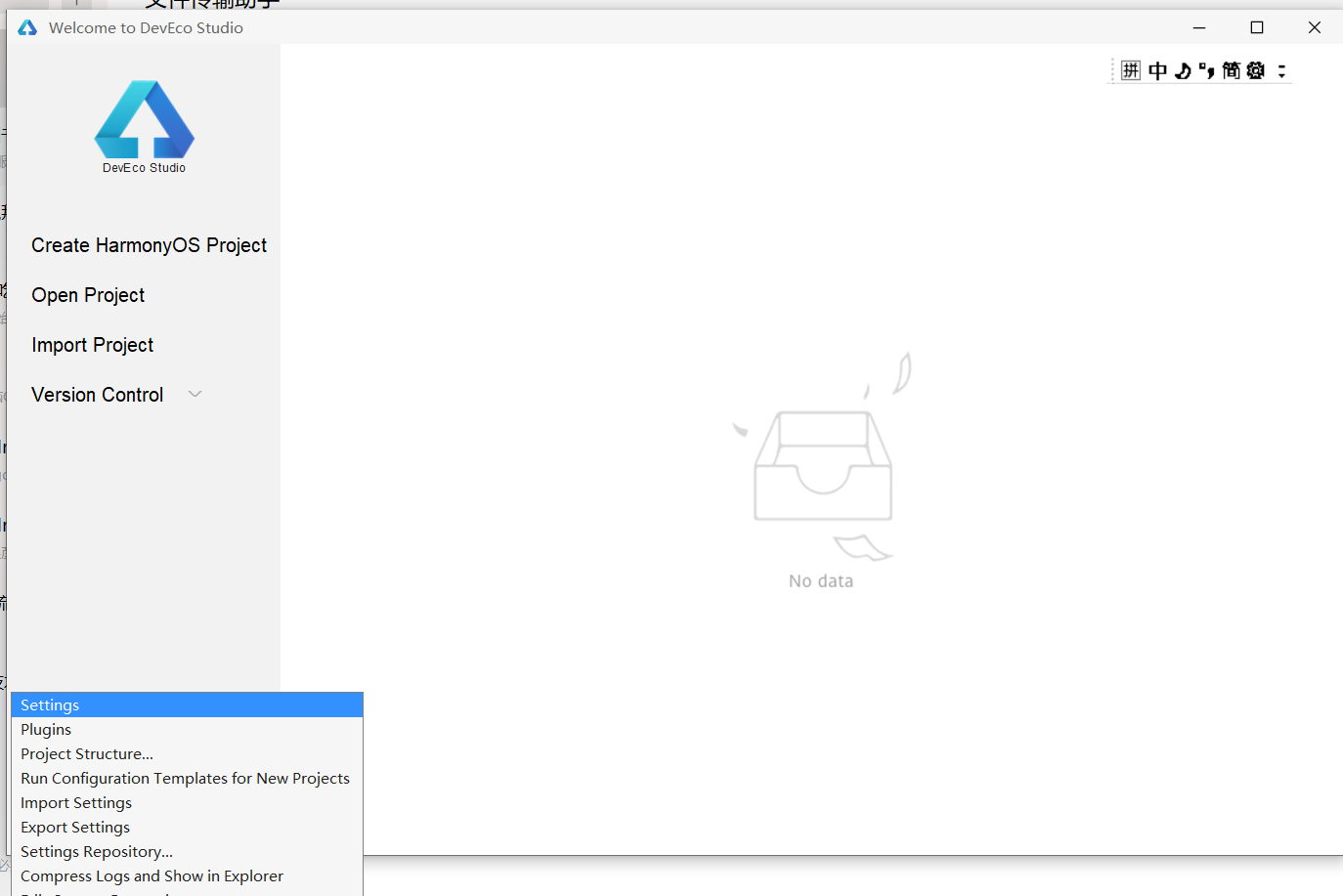Screen dimensions: 1343x896
Task: Expand Version Control chevron
Action: pyautogui.click(x=195, y=394)
